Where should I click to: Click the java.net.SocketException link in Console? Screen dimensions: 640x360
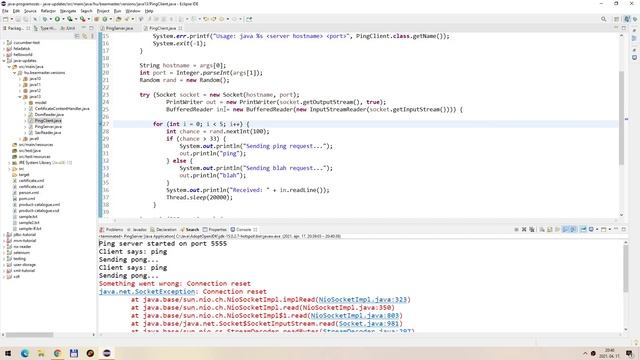coord(147,291)
